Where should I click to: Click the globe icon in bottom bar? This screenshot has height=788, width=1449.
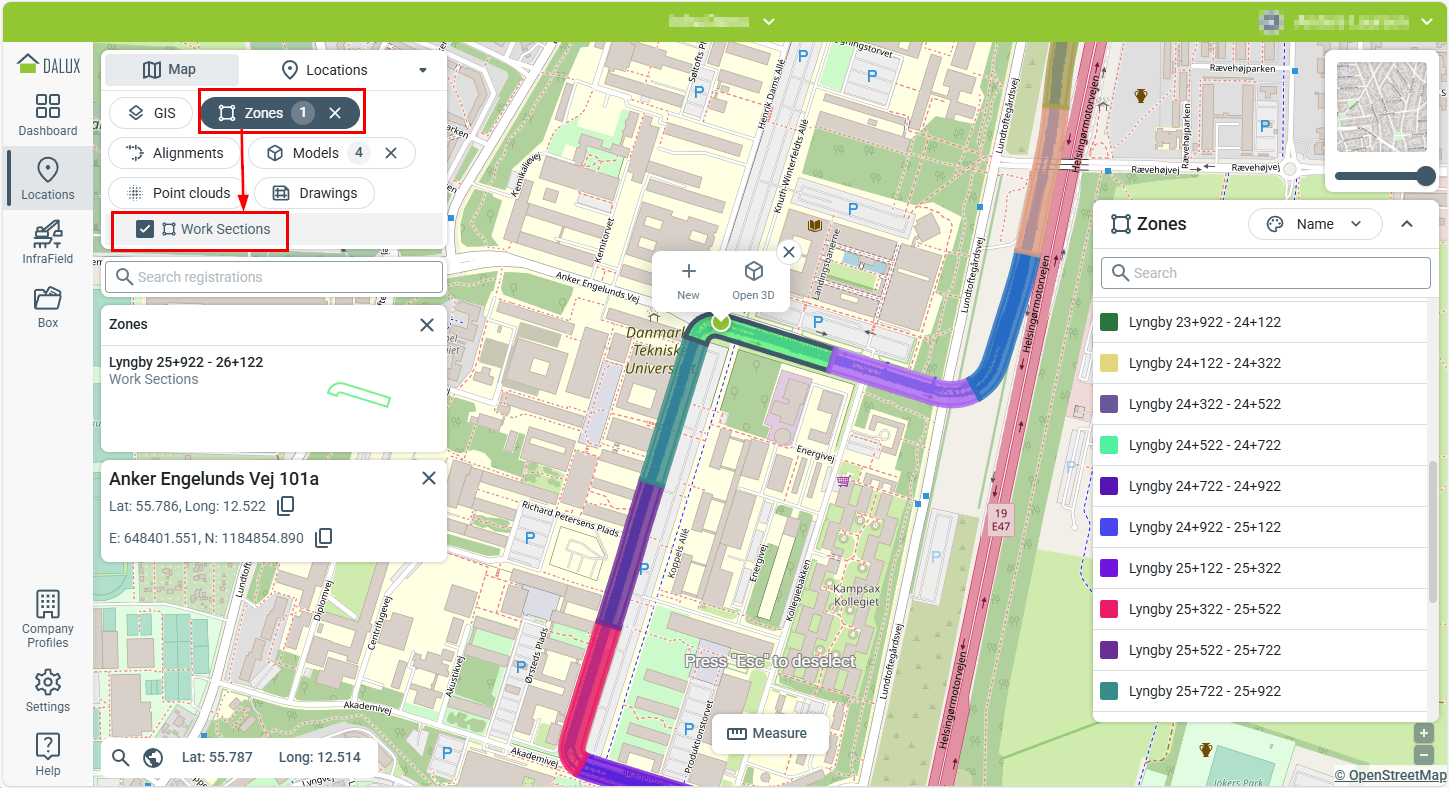(x=153, y=757)
